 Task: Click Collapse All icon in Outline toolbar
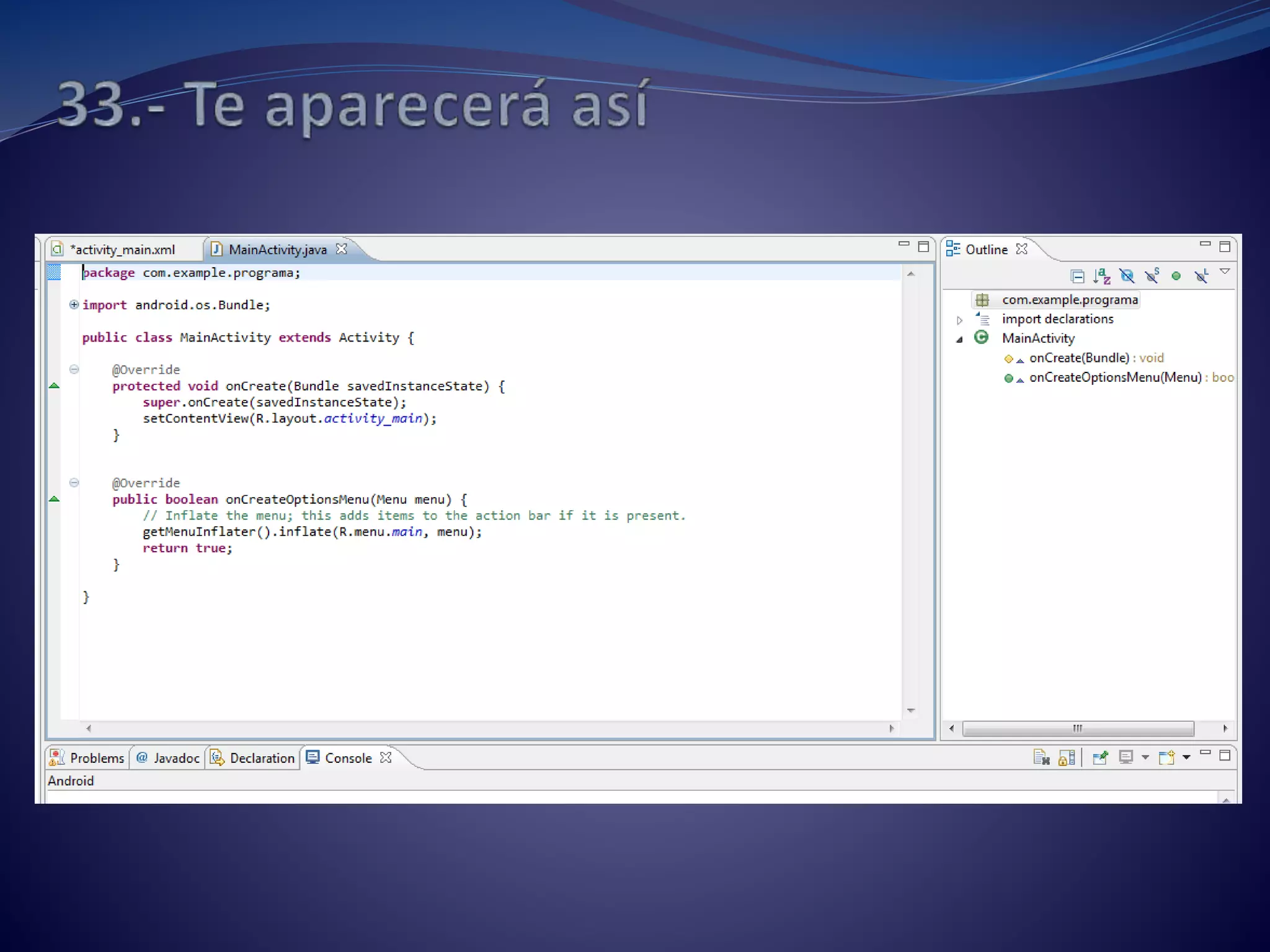coord(1077,276)
